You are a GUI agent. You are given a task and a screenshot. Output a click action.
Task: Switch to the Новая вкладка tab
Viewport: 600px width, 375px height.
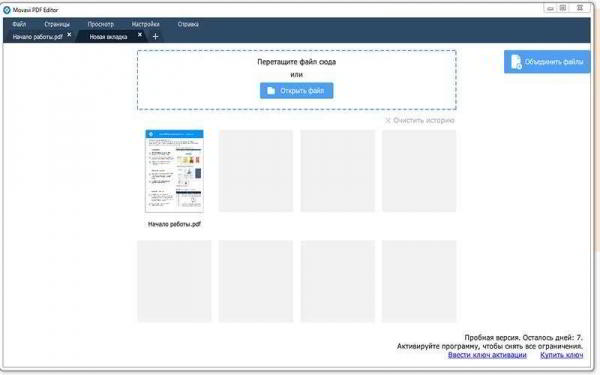[x=108, y=37]
